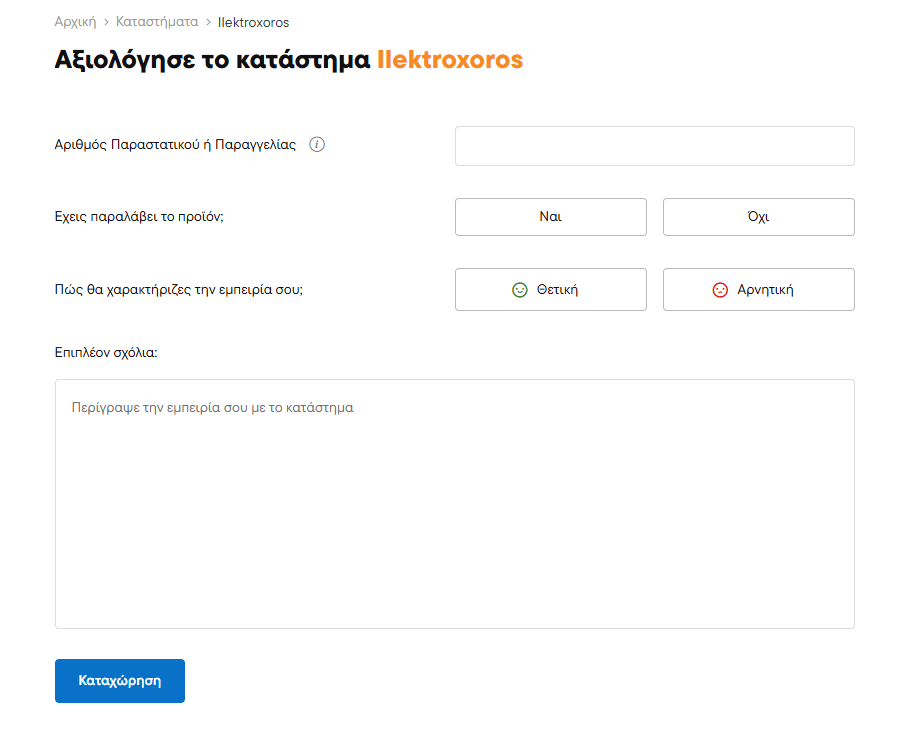Click the Επιπλέον σχόλια label
The height and width of the screenshot is (739, 898).
(x=106, y=353)
